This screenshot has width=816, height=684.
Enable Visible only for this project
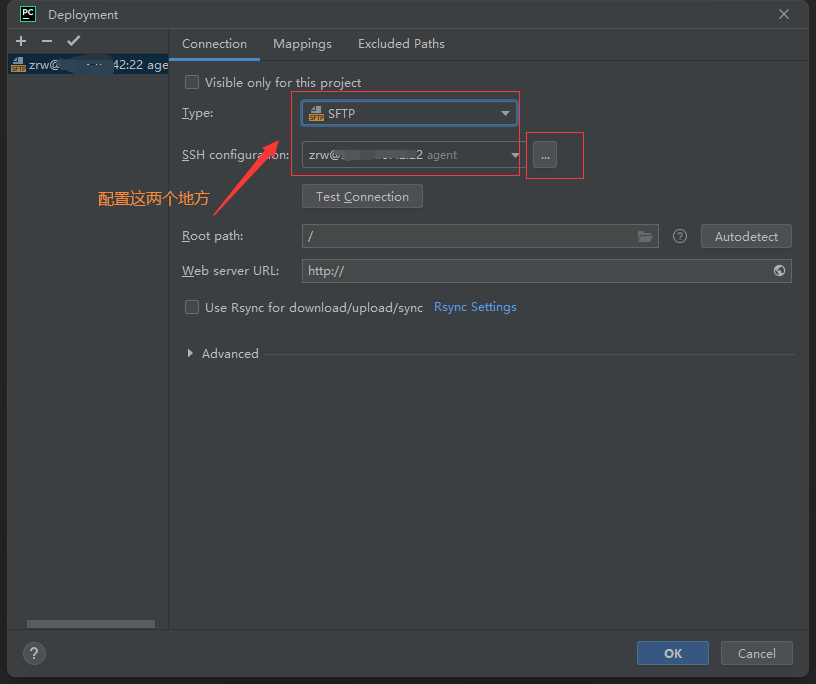click(192, 83)
